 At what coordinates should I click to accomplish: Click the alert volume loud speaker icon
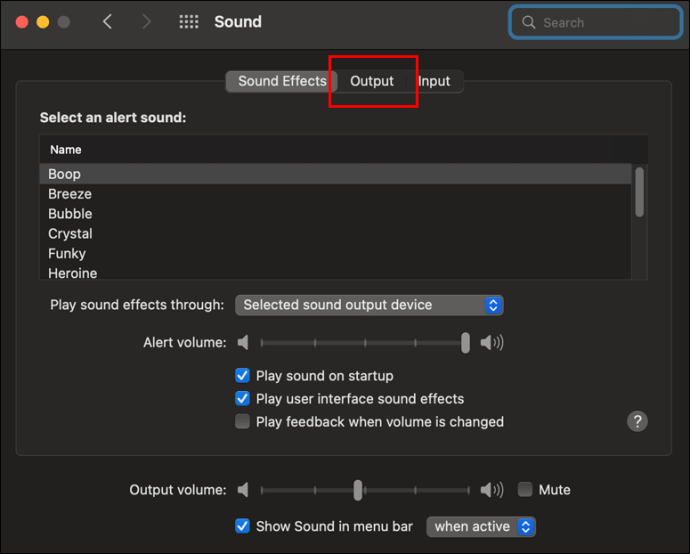point(492,343)
